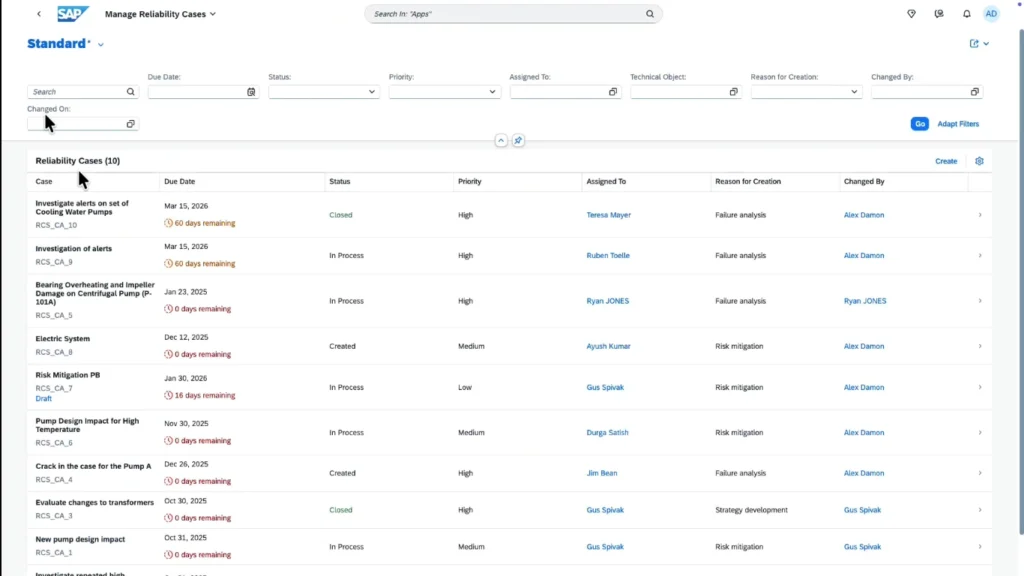Open the AD user profile avatar

tap(991, 14)
